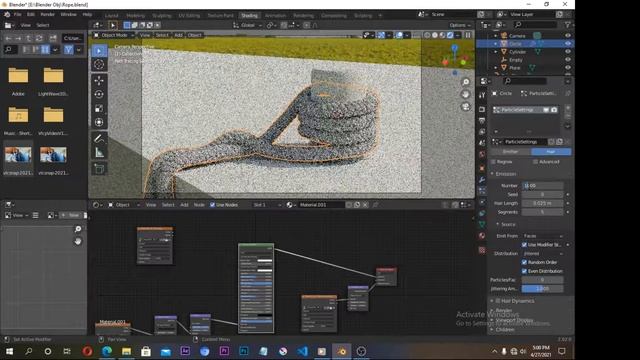Click the viewport zoom magnifier icon
This screenshot has height=360, width=640.
coord(466,82)
